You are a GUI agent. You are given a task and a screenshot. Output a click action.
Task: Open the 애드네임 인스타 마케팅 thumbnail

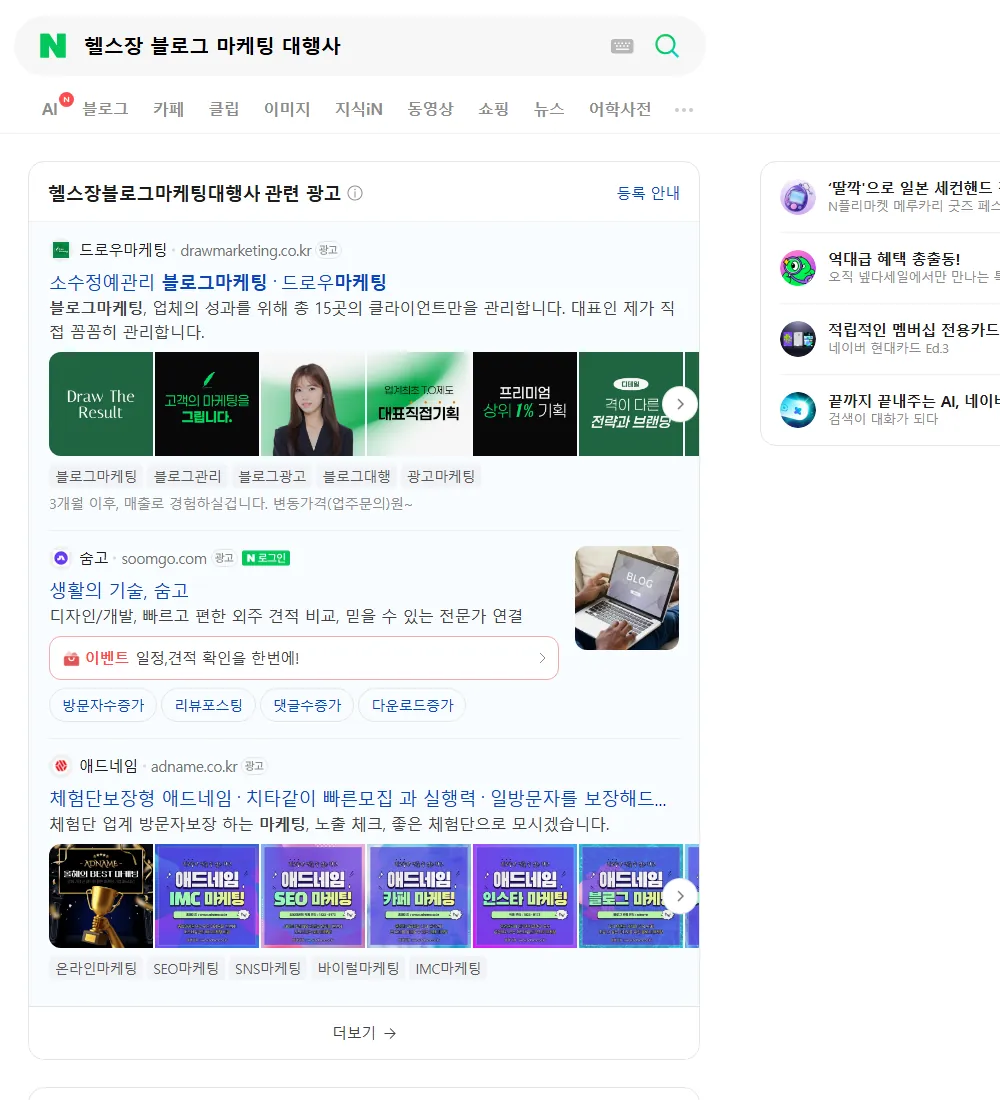[x=525, y=896]
